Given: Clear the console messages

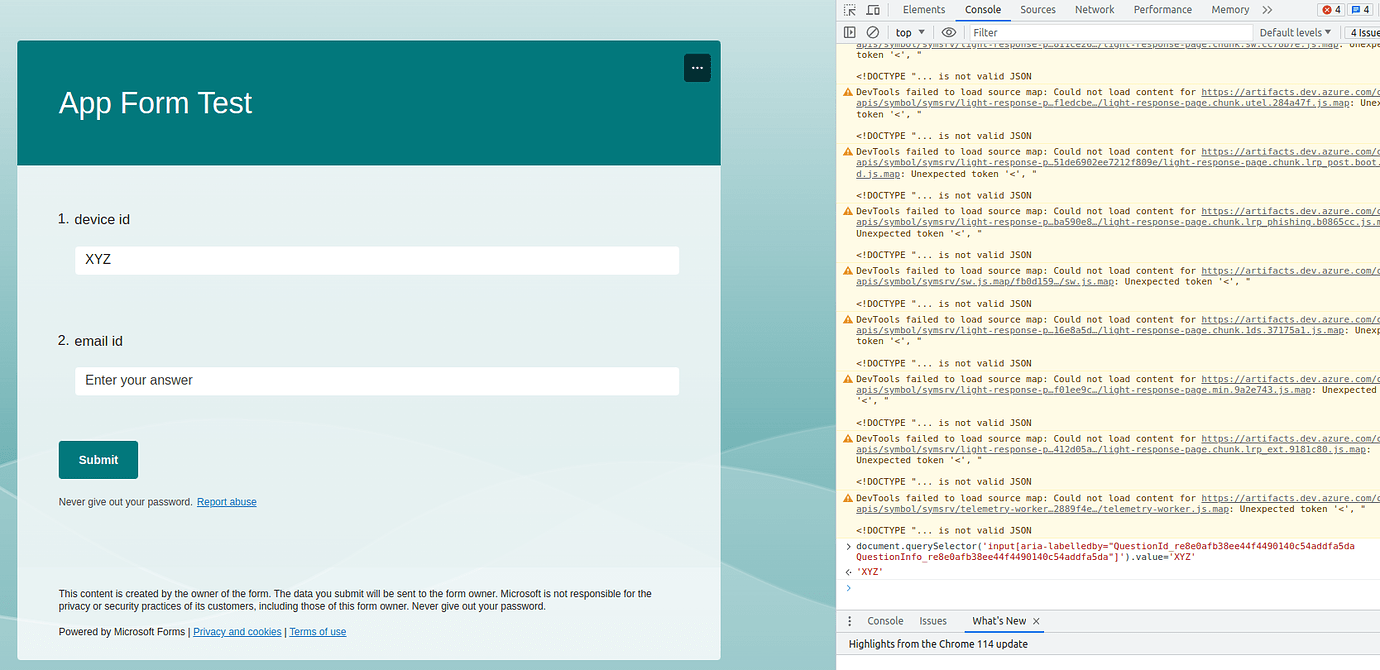Looking at the screenshot, I should (871, 32).
